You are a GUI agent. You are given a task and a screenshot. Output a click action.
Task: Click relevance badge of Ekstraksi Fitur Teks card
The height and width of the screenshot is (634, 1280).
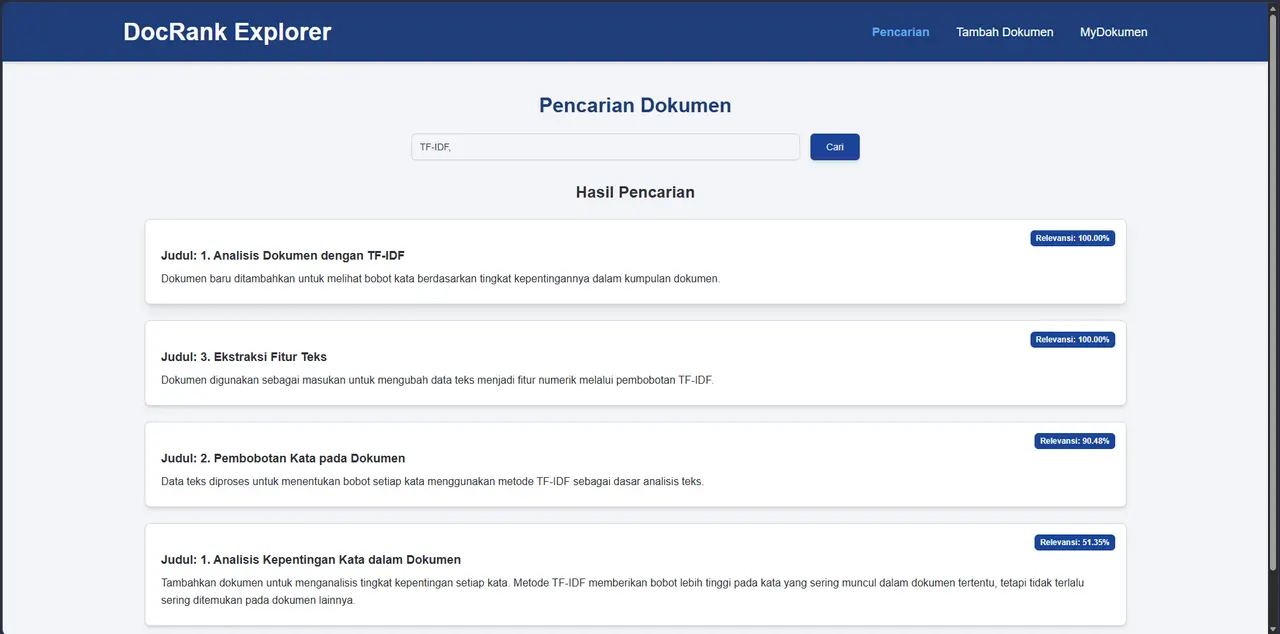point(1072,339)
